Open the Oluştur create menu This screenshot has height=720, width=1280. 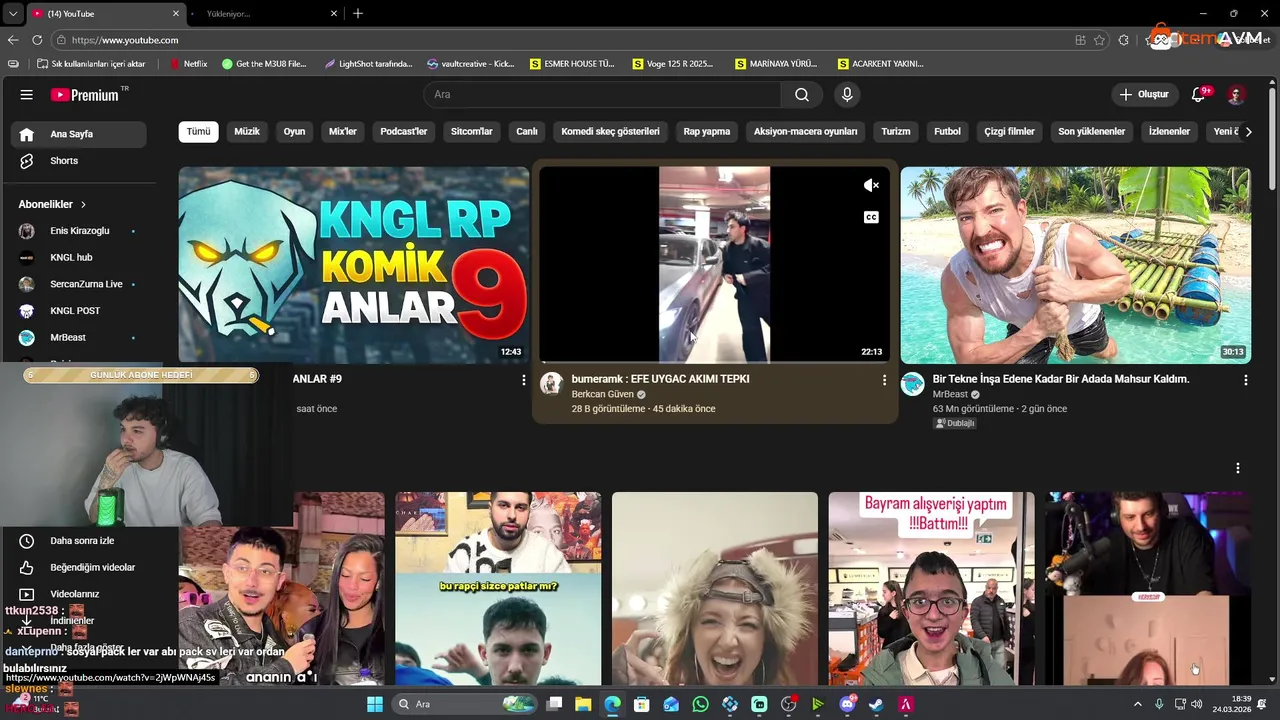point(1143,95)
